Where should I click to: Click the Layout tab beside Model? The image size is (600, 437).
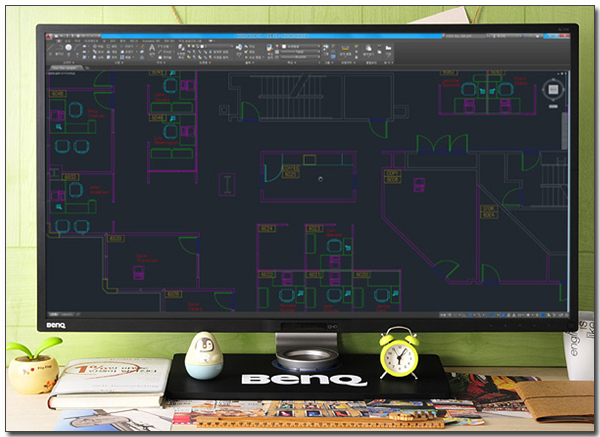point(67,315)
